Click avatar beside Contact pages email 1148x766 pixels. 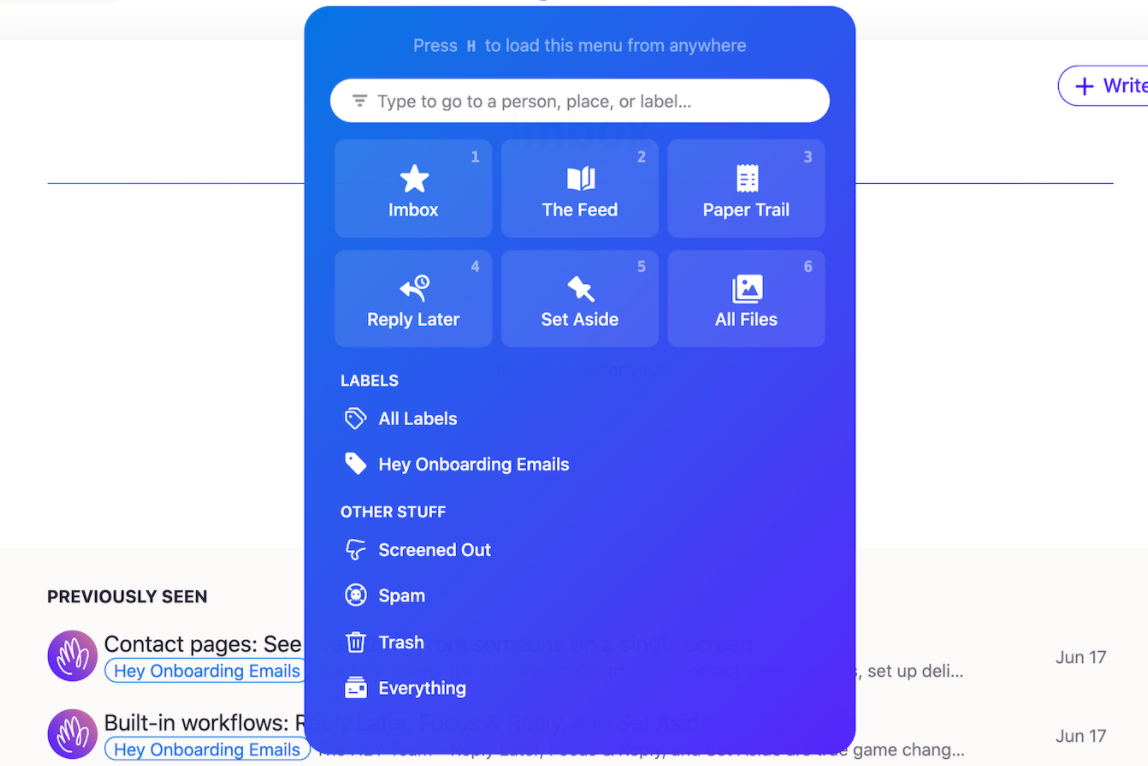72,655
